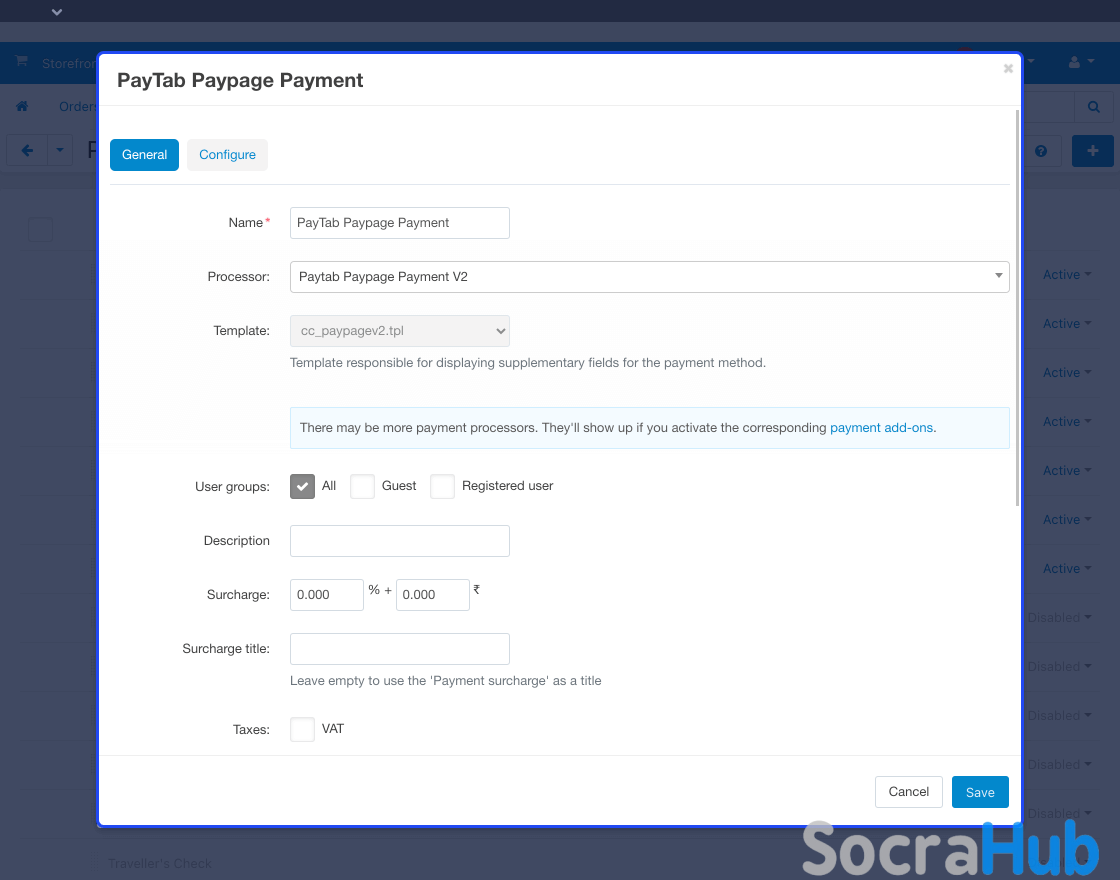Open the search magnifier icon

(1094, 107)
